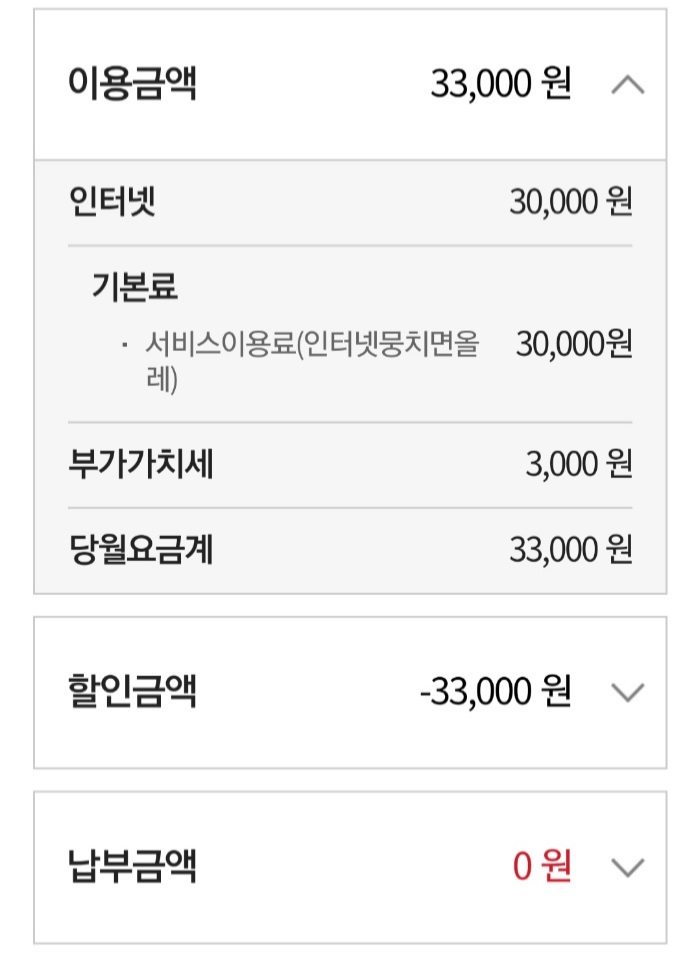Click the red 0 원 payment amount
Viewport: 700px width, 954px height.
click(x=542, y=867)
